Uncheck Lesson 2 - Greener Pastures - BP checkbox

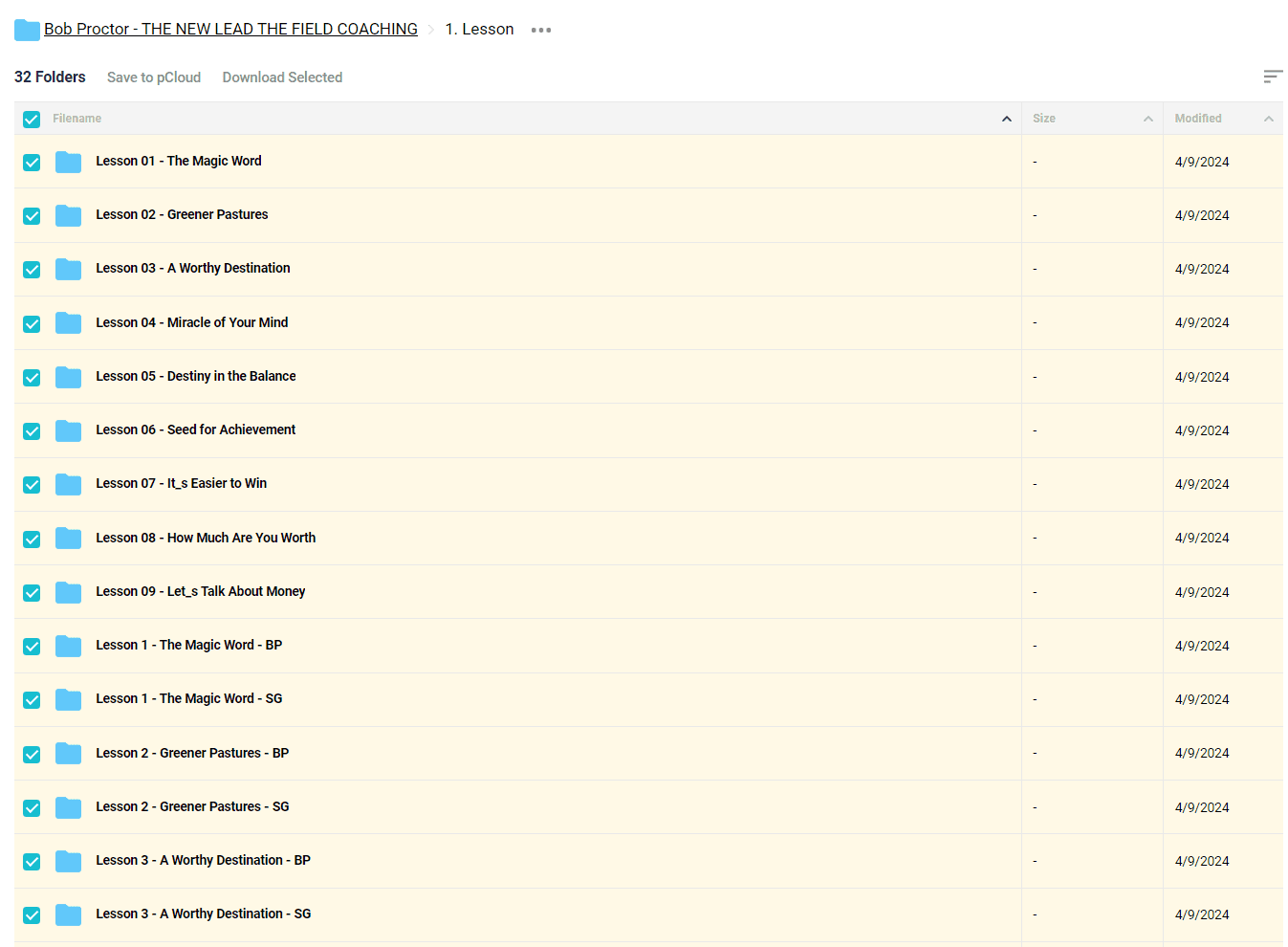click(x=32, y=755)
